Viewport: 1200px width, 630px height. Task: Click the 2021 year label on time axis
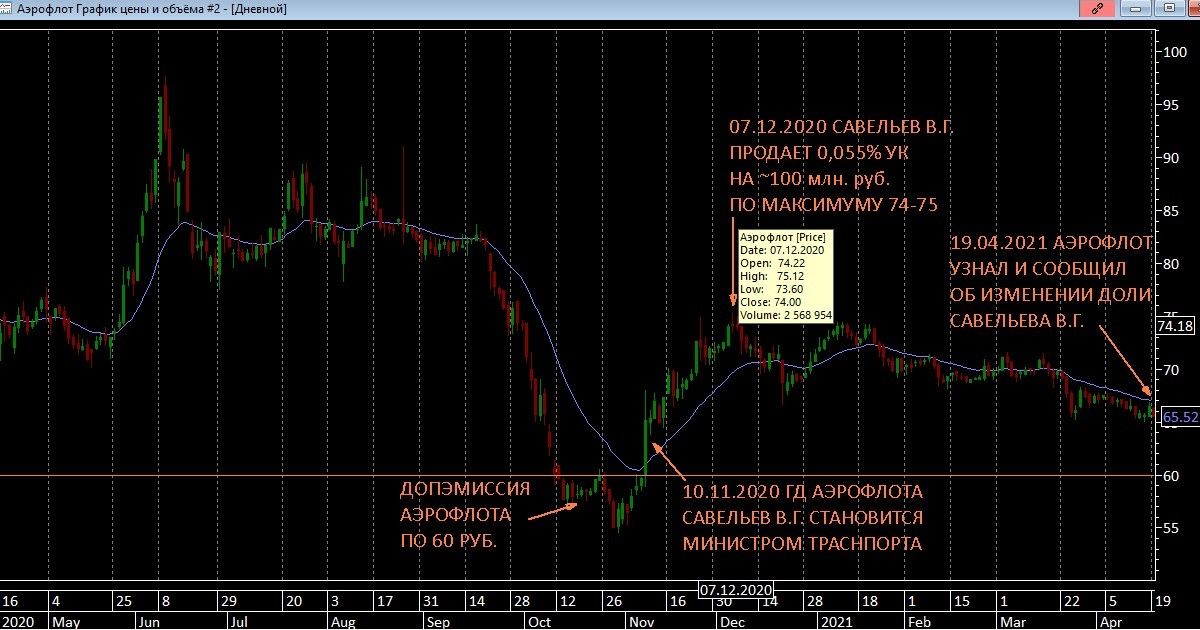click(836, 621)
